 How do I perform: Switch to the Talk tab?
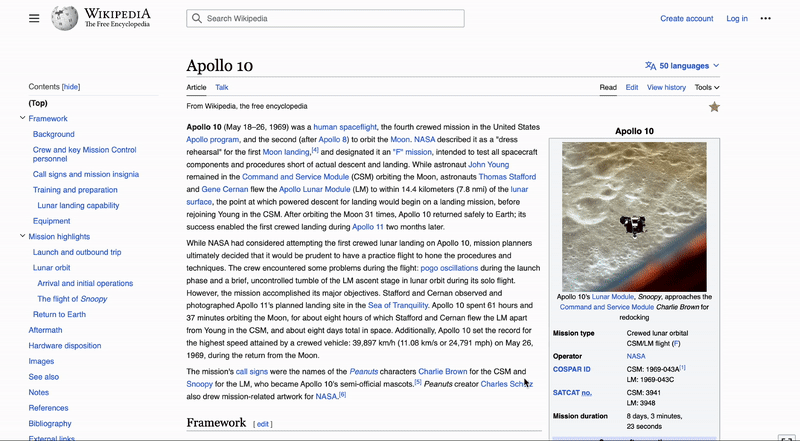222,87
